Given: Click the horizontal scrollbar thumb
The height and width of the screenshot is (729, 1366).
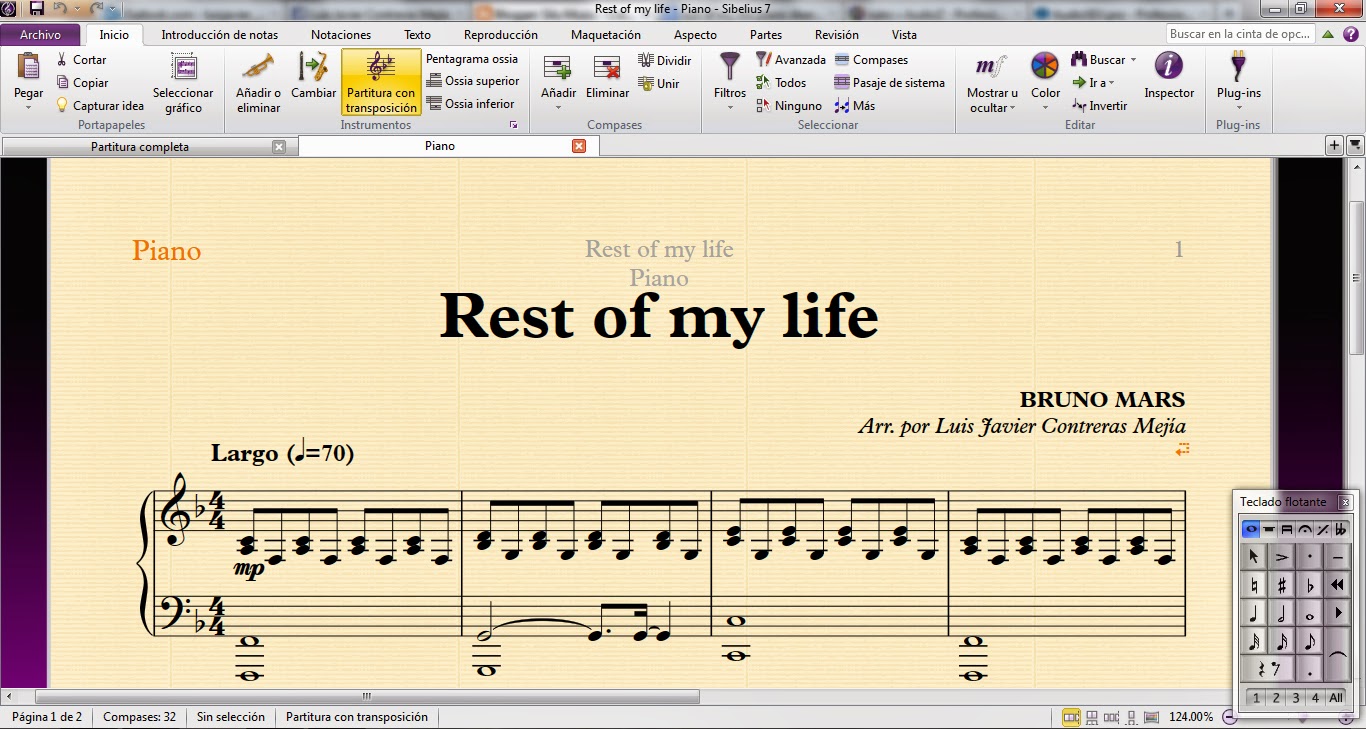Looking at the screenshot, I should pyautogui.click(x=367, y=696).
